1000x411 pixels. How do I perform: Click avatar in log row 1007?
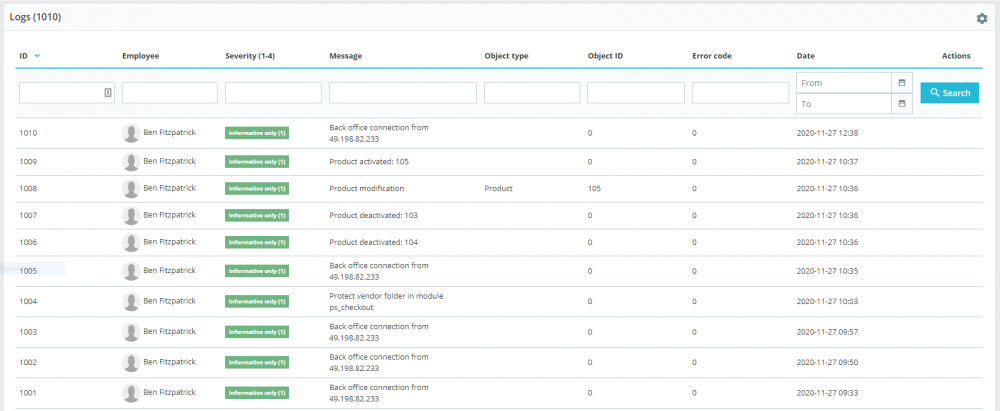click(x=131, y=216)
